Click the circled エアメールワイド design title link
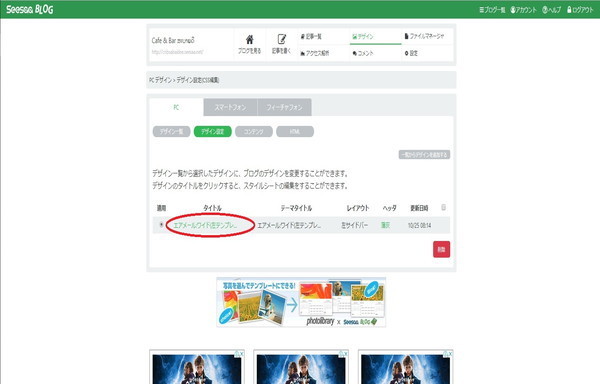 205,226
